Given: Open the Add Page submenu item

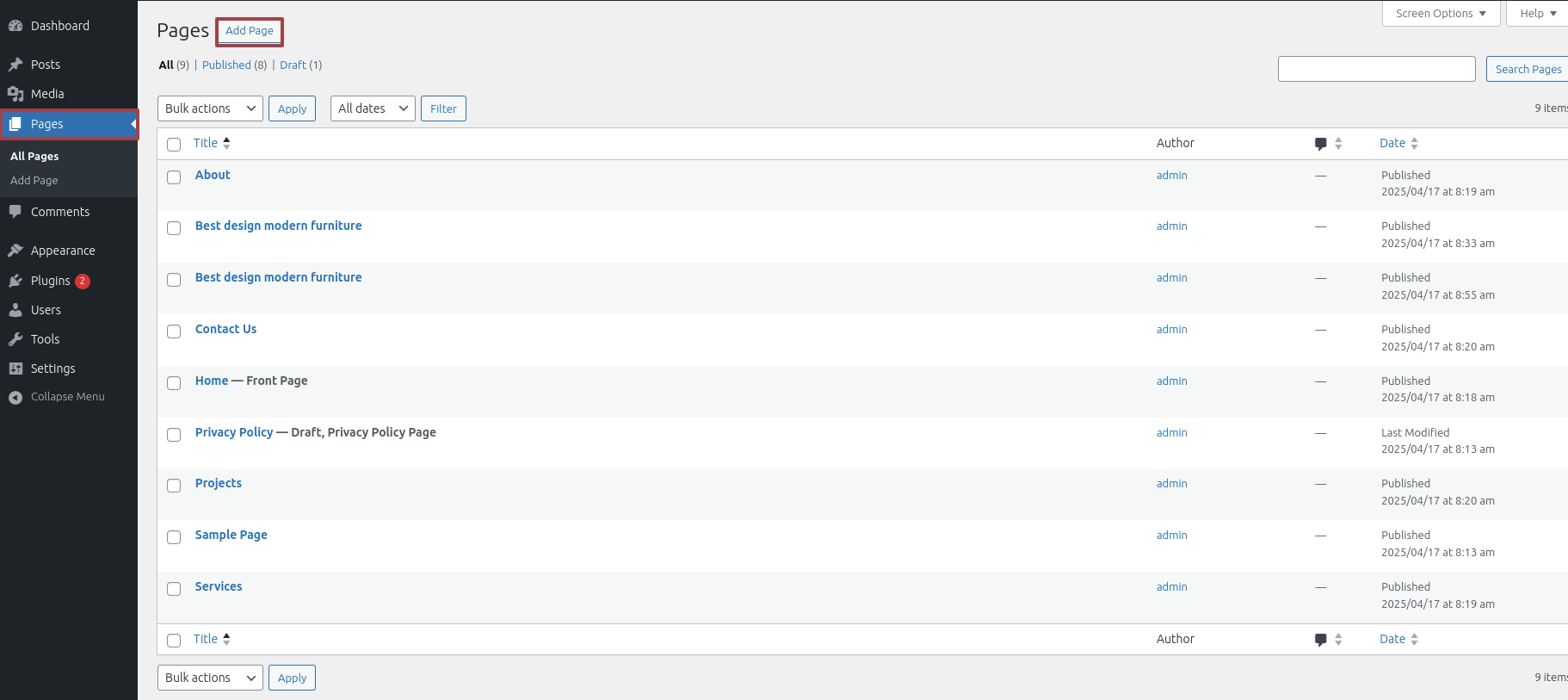Looking at the screenshot, I should coord(34,180).
